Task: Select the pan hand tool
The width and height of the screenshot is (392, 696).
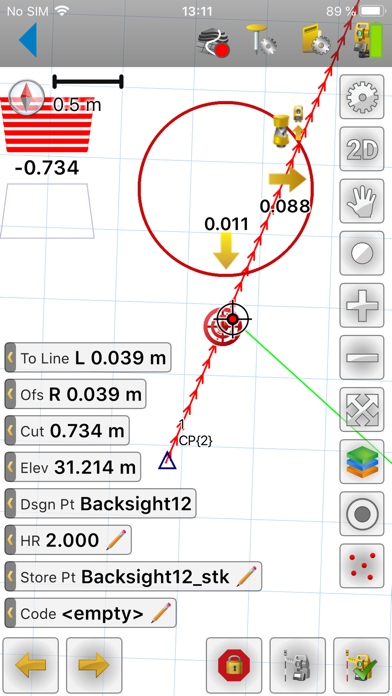Action: [x=362, y=201]
